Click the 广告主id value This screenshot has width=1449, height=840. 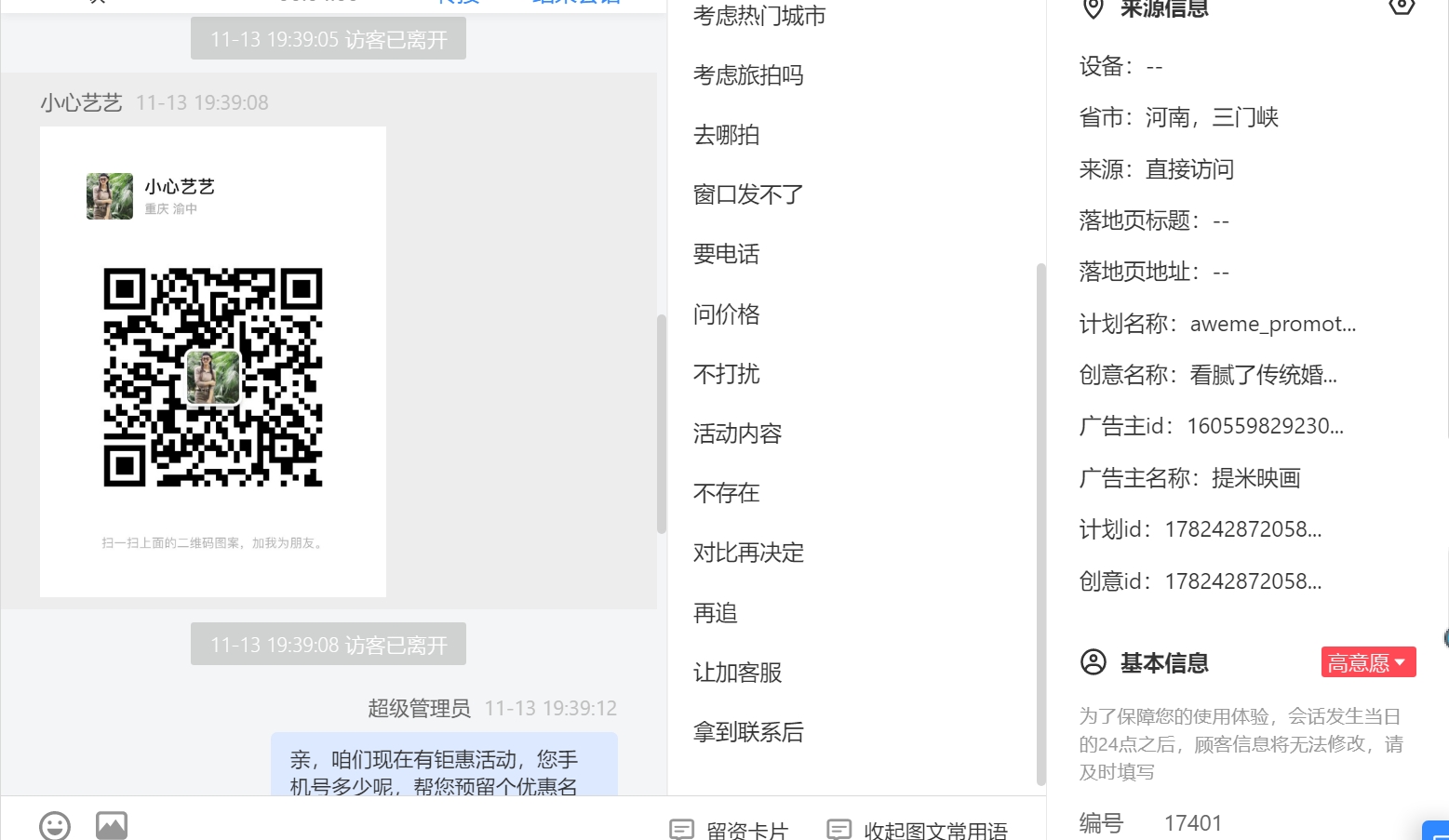pos(1266,426)
